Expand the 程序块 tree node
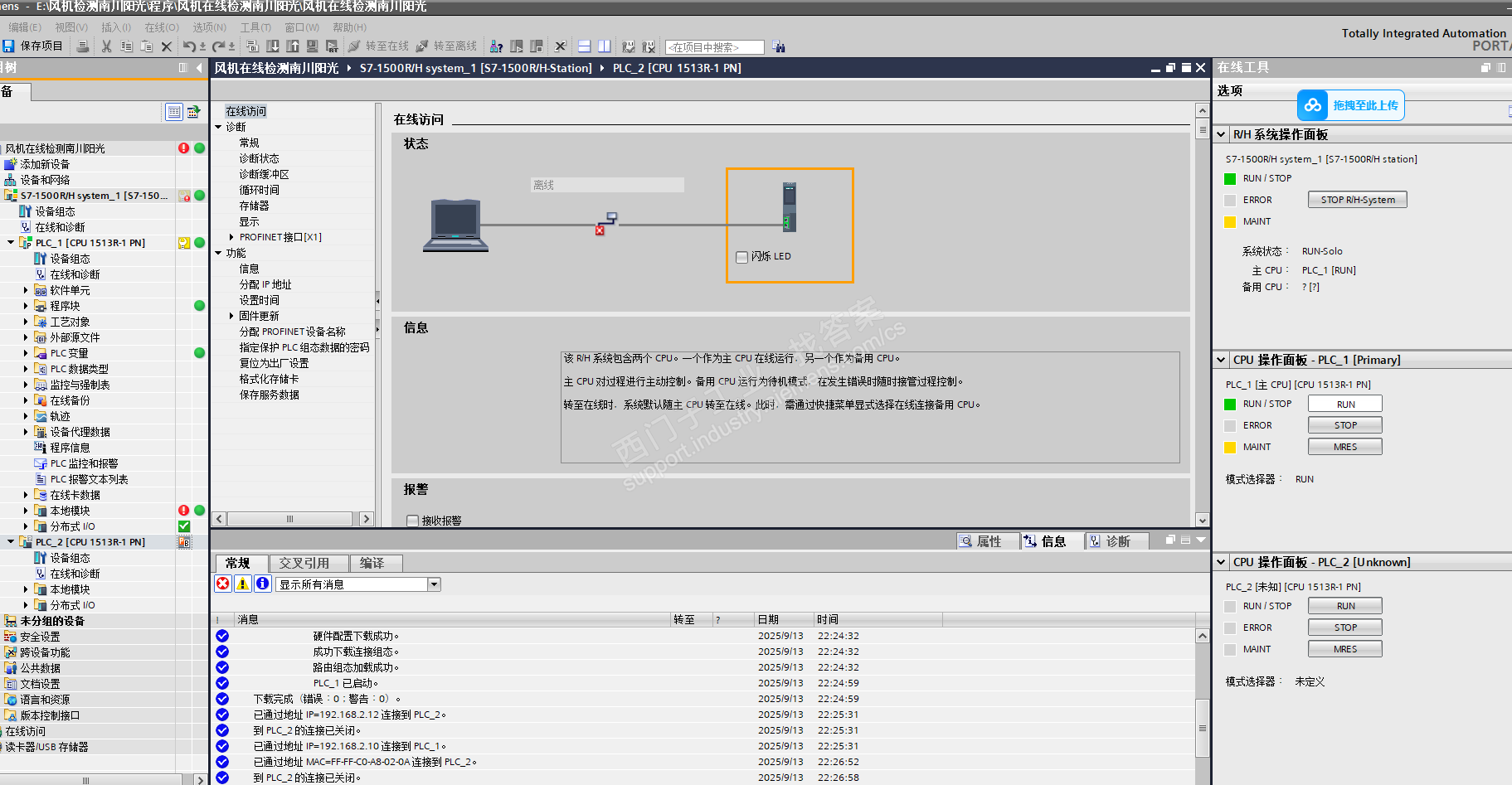1512x785 pixels. click(x=26, y=306)
